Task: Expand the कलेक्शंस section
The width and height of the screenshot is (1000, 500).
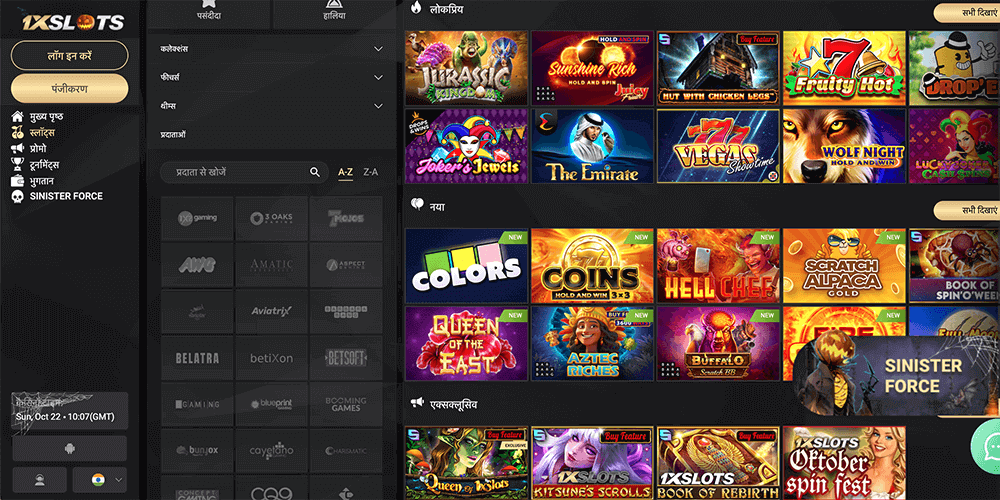Action: (272, 49)
